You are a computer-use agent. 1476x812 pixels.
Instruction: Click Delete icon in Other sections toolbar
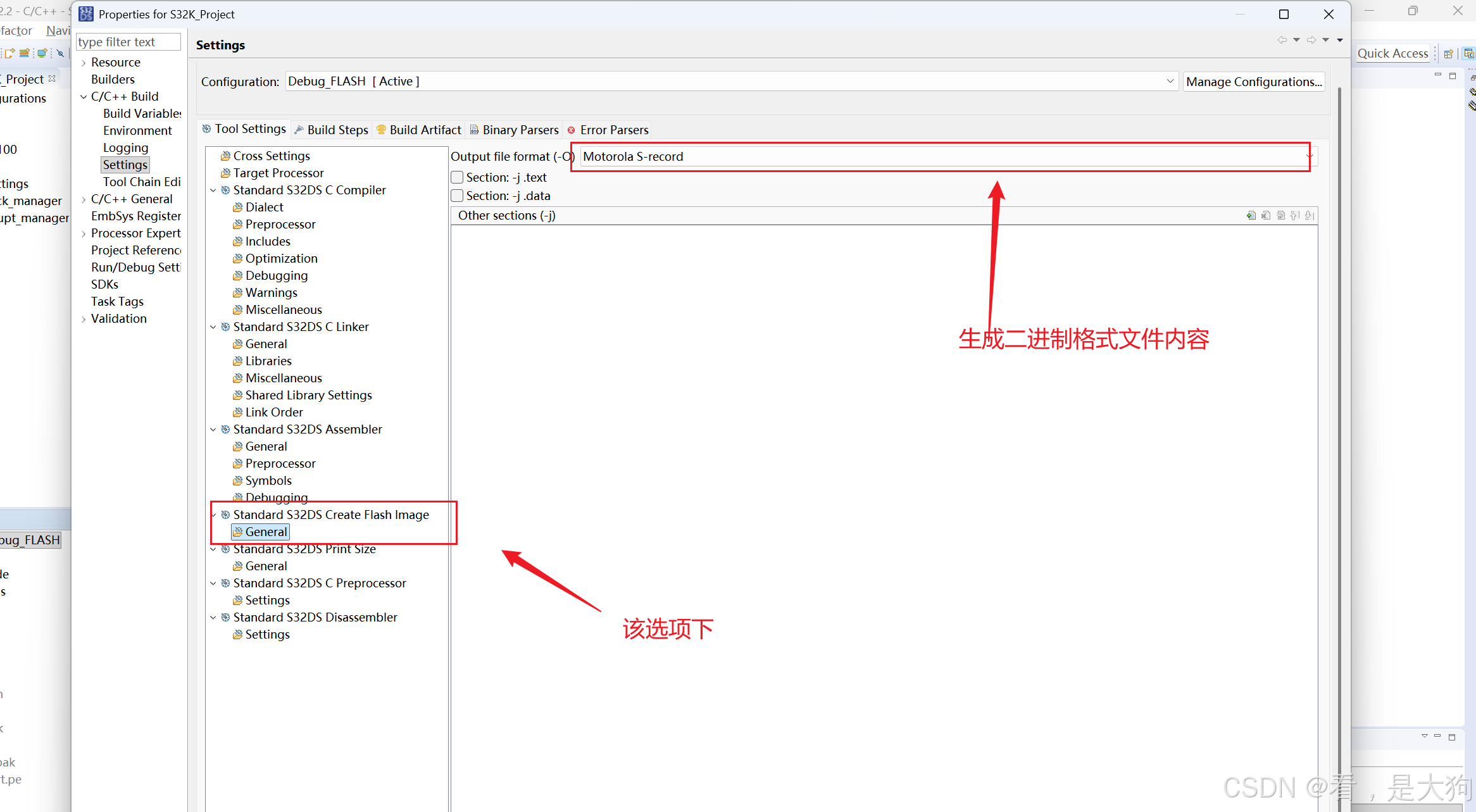pos(1266,216)
